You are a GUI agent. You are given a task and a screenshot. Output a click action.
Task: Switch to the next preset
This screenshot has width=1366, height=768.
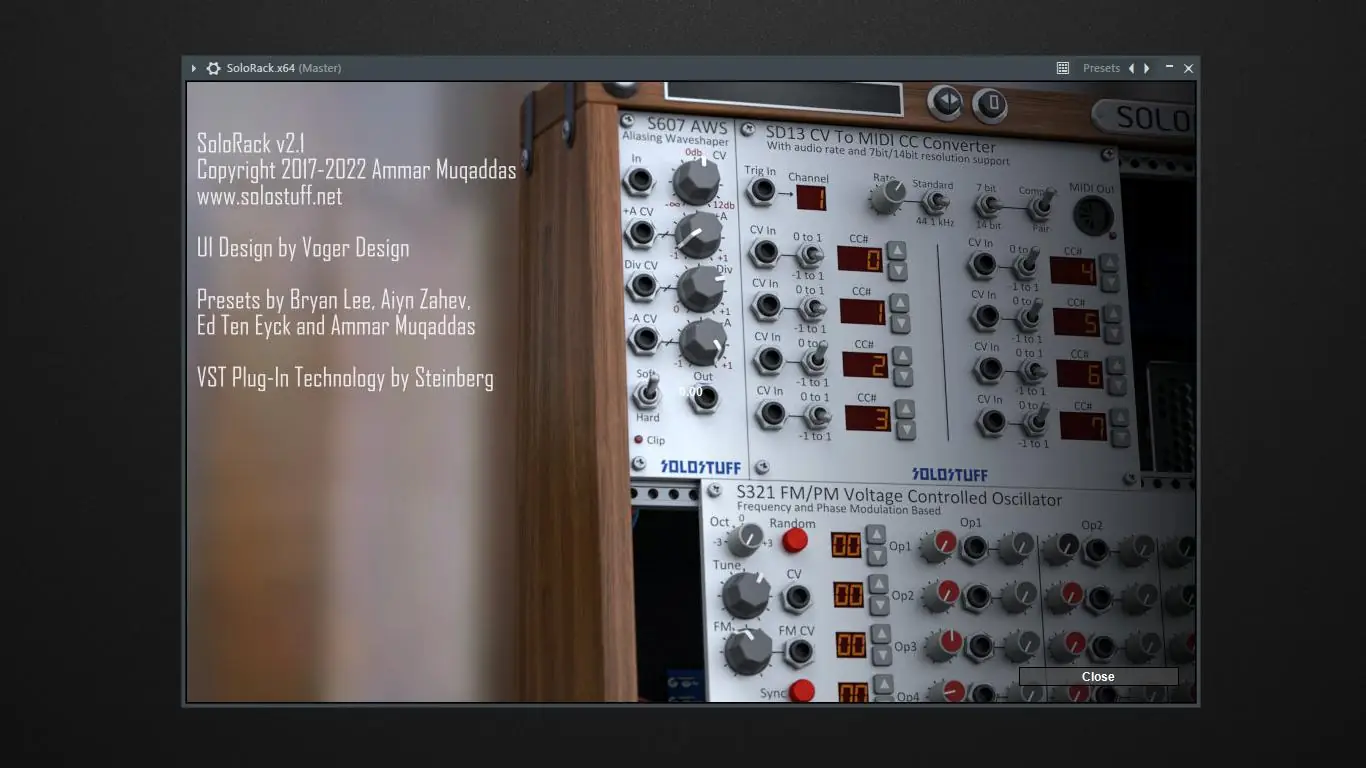coord(1147,68)
